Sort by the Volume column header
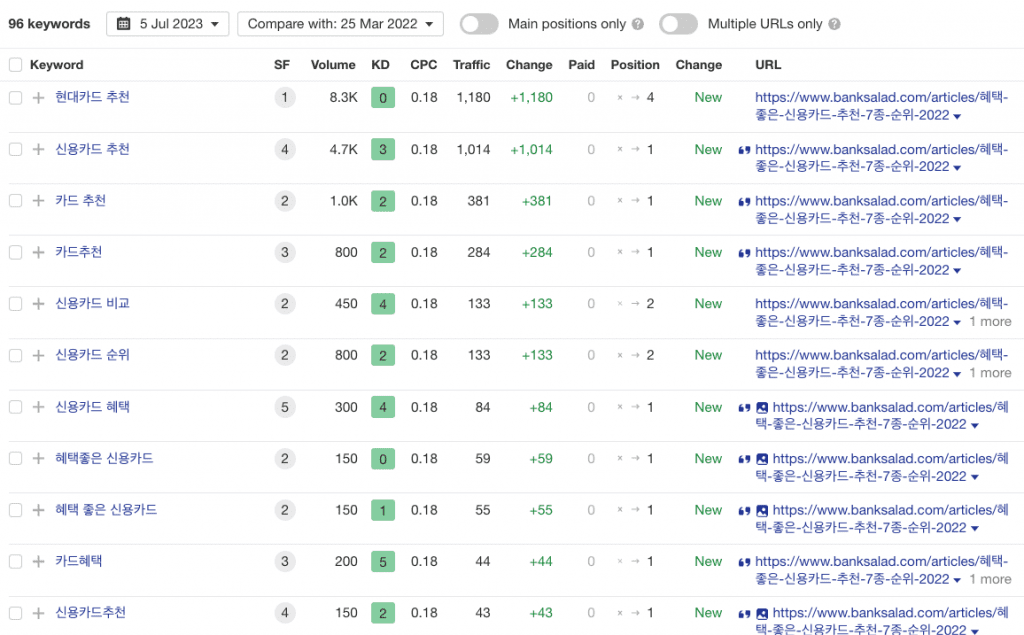Screen dimensions: 1024x635 333,65
